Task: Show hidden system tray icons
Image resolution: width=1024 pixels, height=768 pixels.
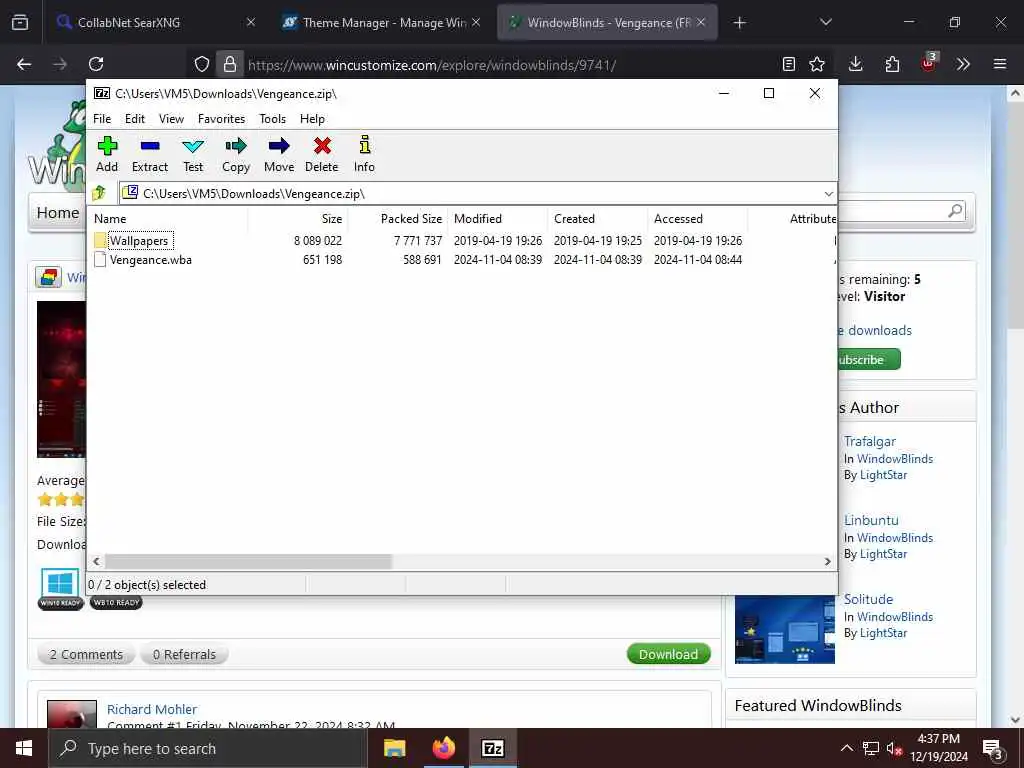Action: point(846,748)
